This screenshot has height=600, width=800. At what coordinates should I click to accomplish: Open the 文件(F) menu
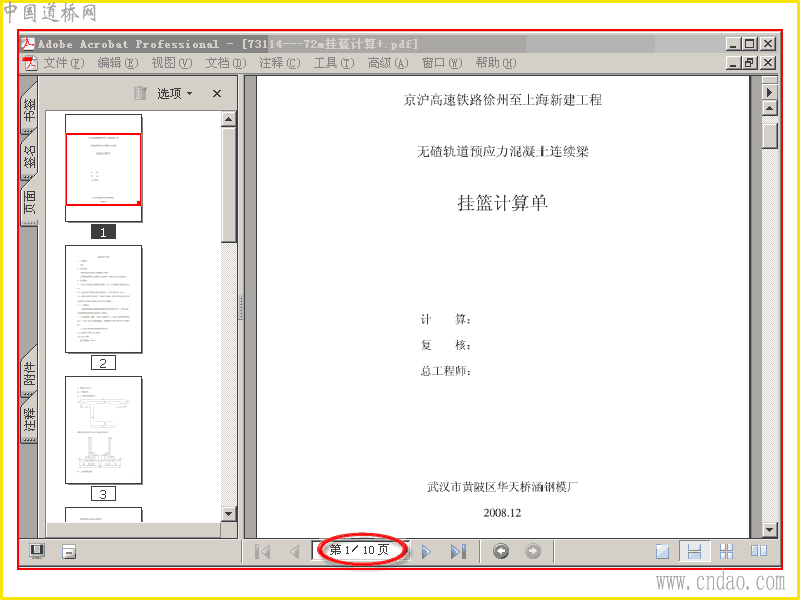pos(63,63)
